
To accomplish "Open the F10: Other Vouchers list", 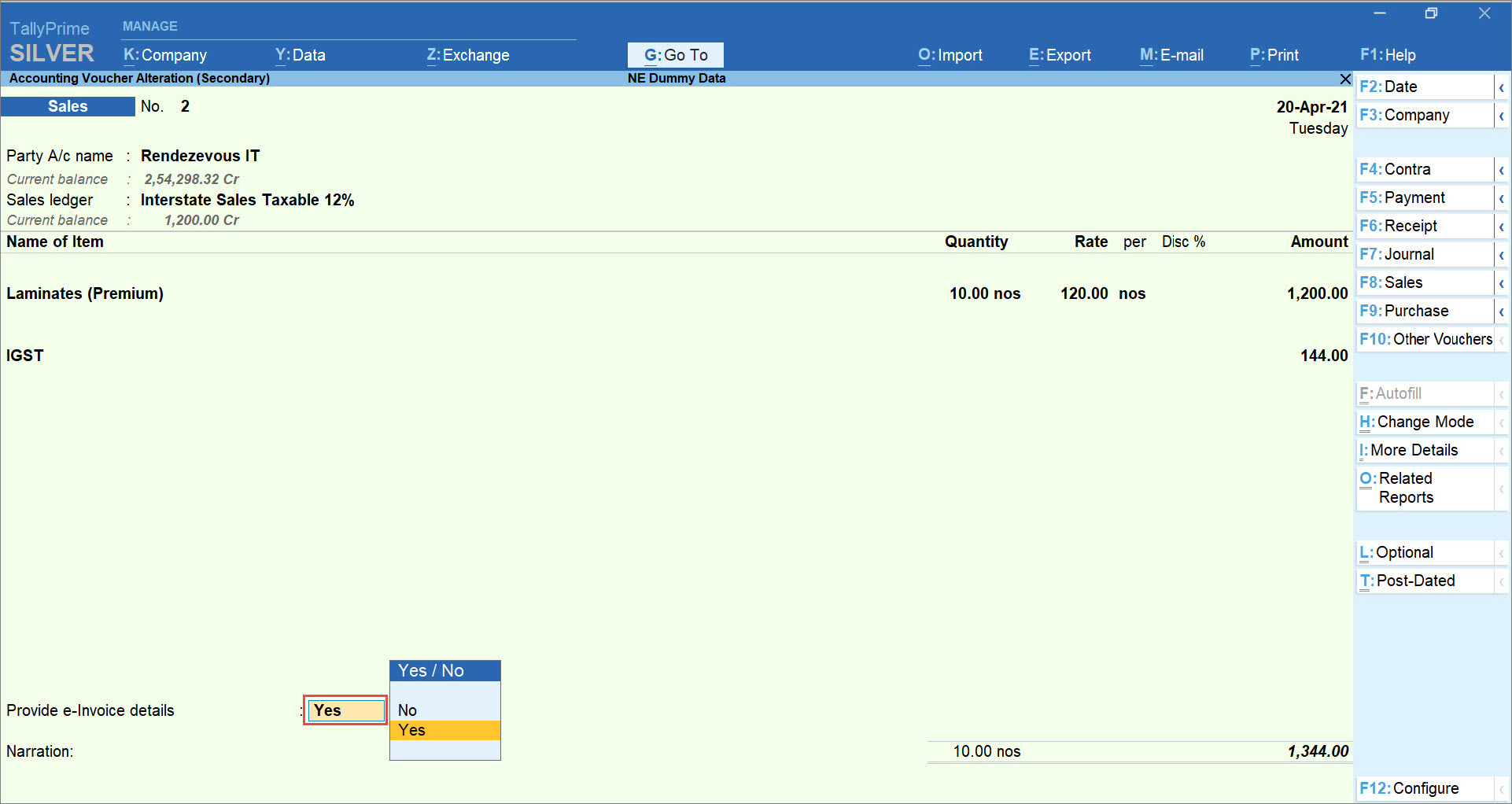I will 1425,339.
